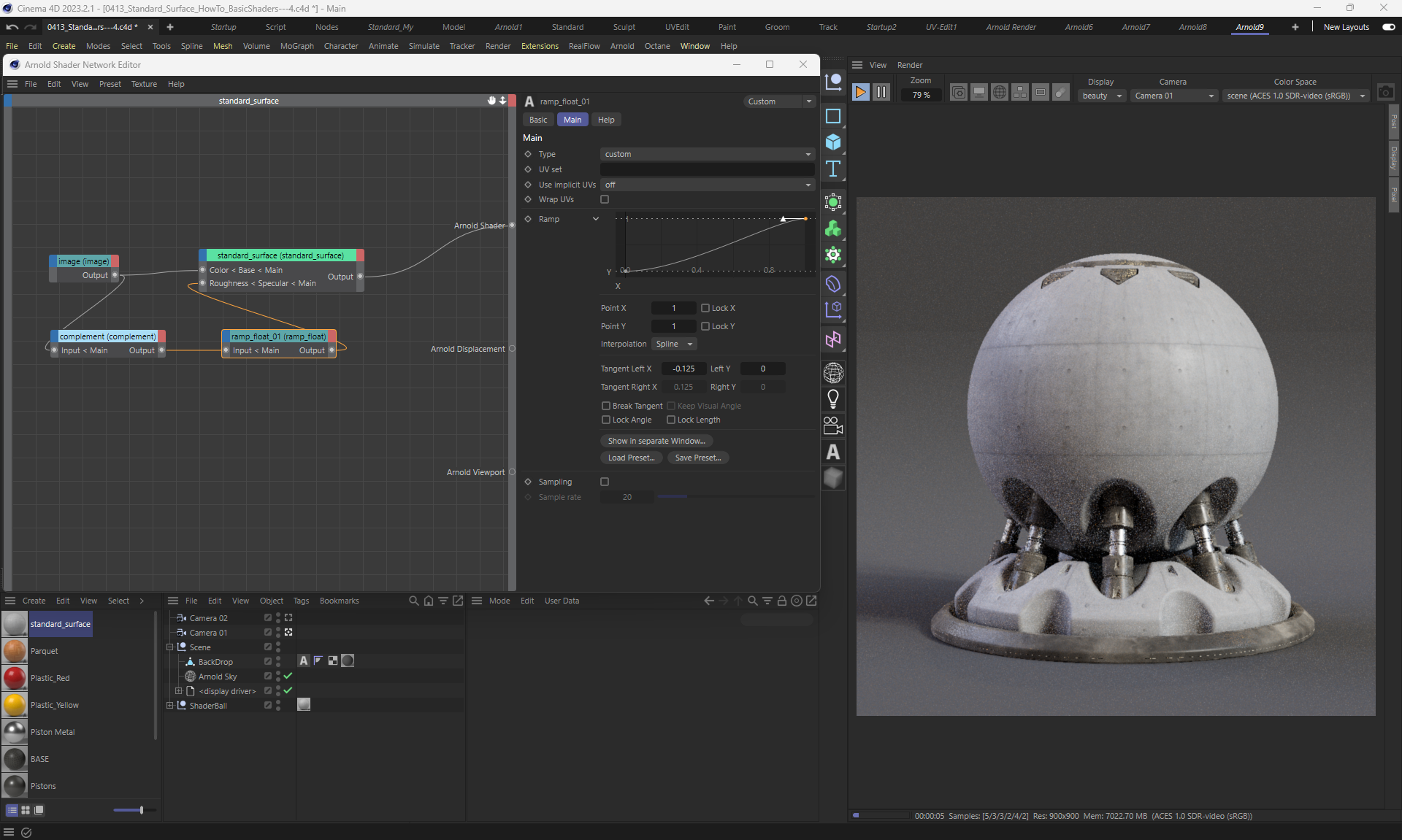Open the ramp Type custom dropdown

pyautogui.click(x=707, y=154)
